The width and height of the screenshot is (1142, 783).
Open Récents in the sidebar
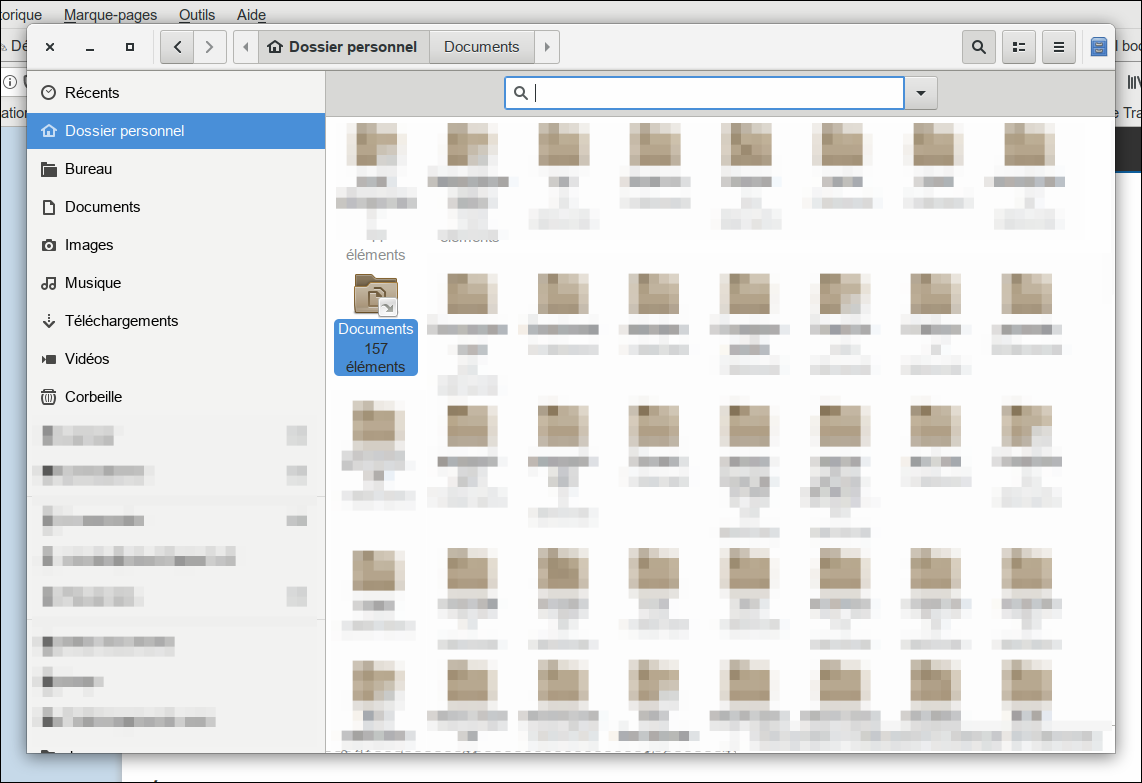(92, 93)
